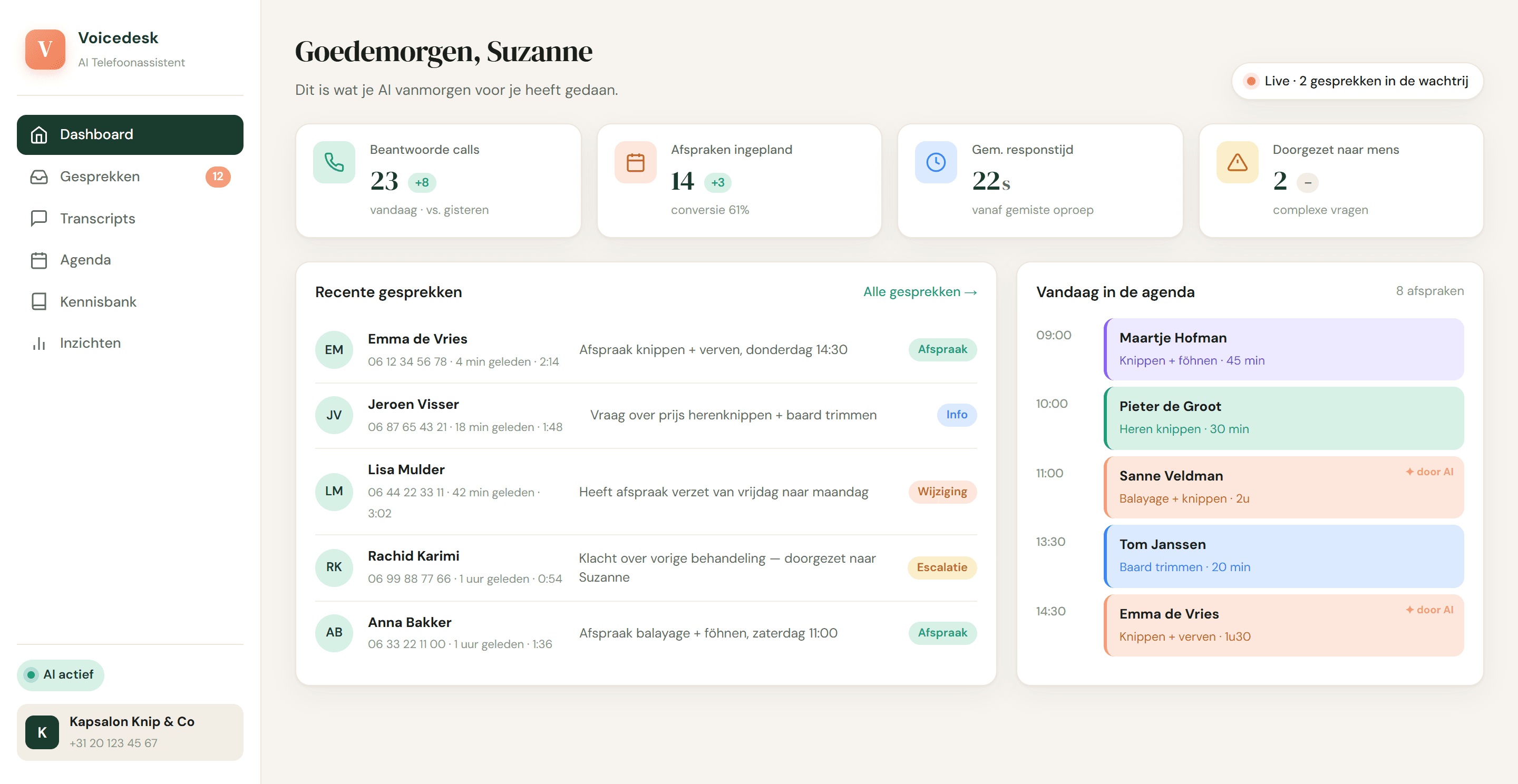The height and width of the screenshot is (784, 1518).
Task: Click the phone number +31 20 123 45 67
Action: 113,743
